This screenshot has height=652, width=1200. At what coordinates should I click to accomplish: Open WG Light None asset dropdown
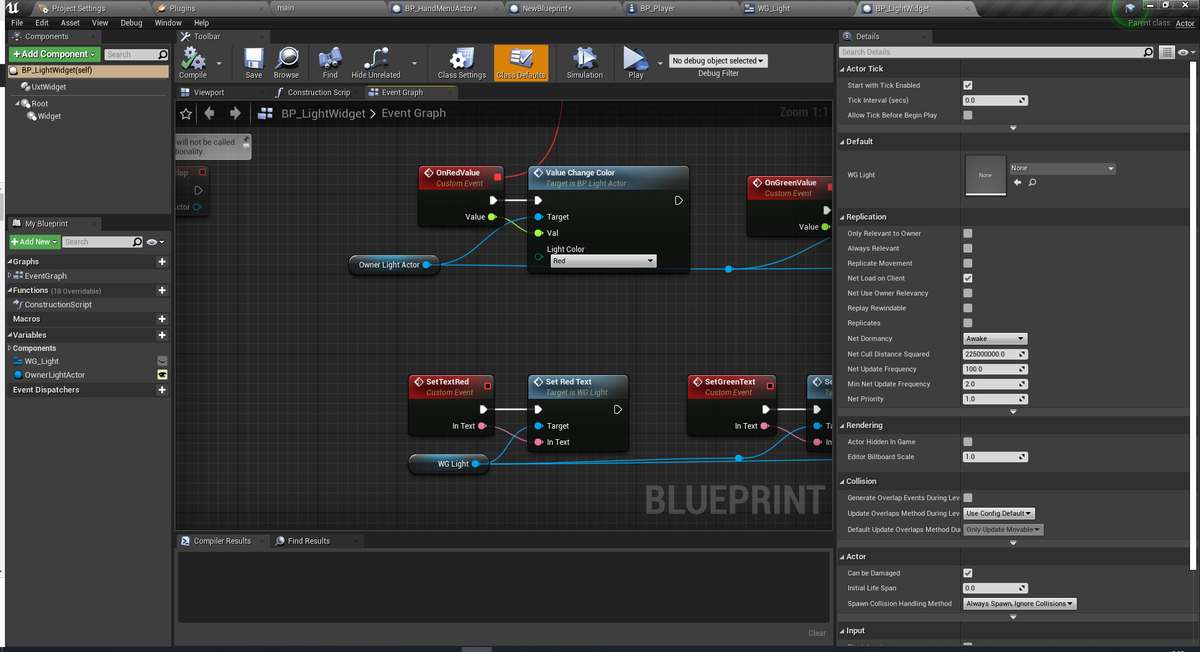point(1062,168)
